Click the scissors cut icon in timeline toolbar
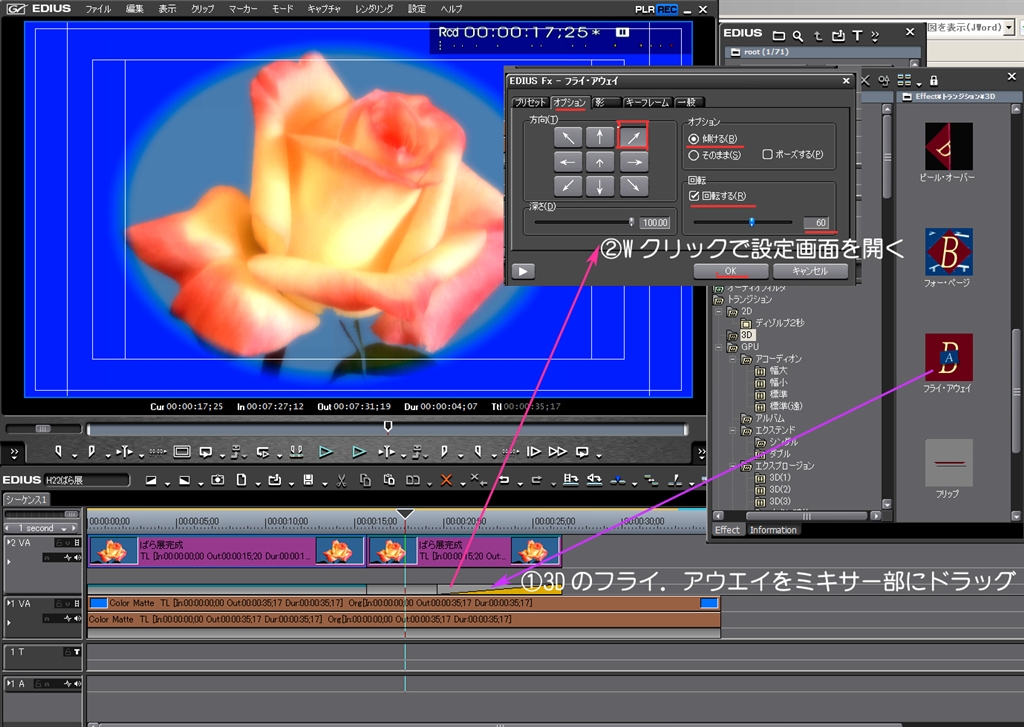This screenshot has width=1024, height=727. coord(341,481)
